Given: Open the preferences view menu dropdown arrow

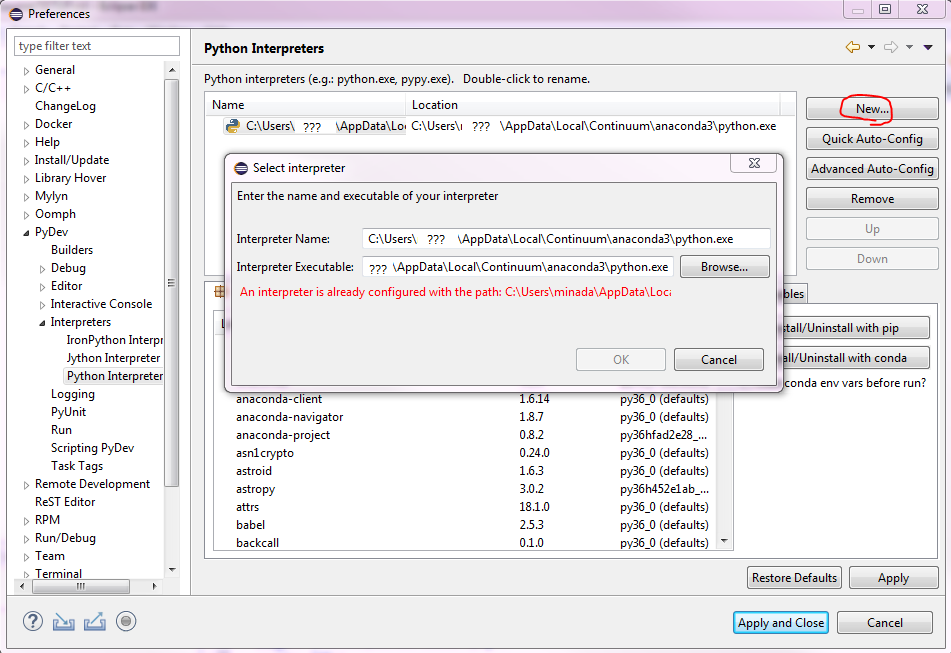Looking at the screenshot, I should point(928,47).
